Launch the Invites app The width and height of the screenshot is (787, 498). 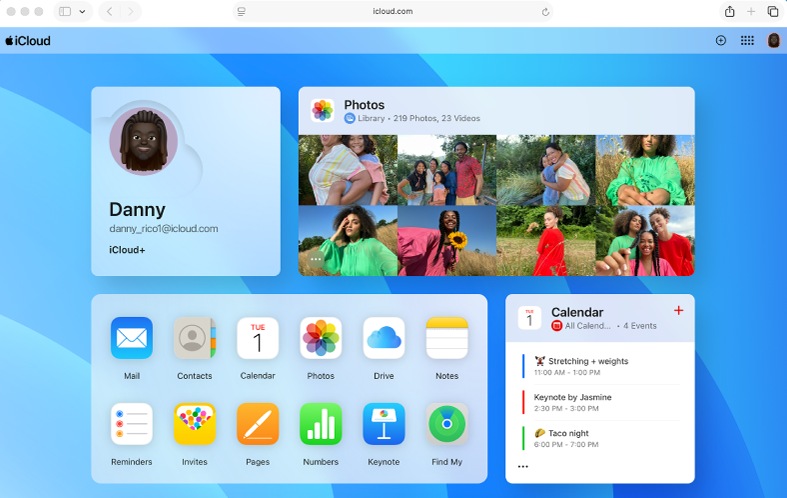point(194,424)
